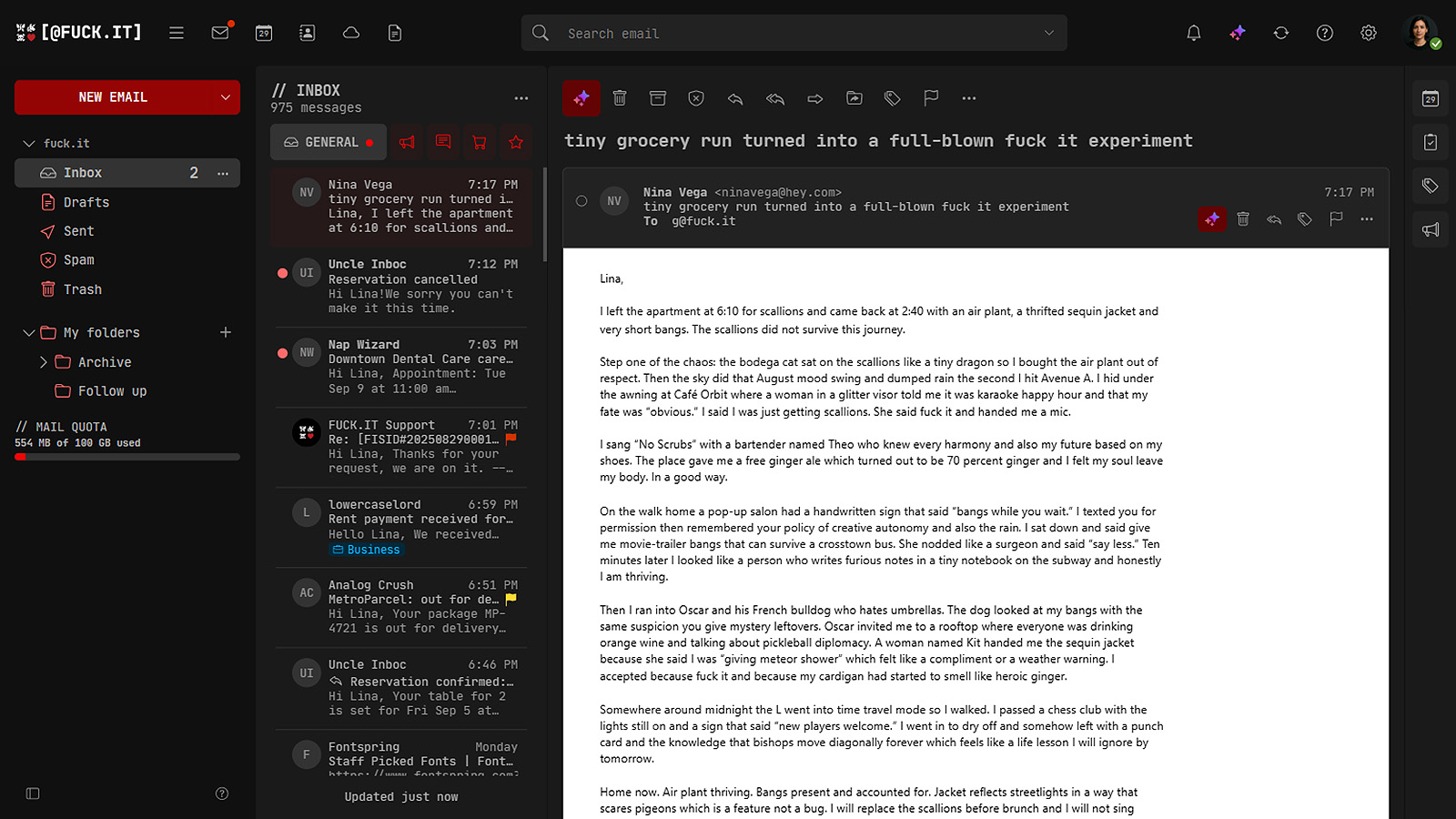Open the contacts icon in top bar

[x=308, y=33]
